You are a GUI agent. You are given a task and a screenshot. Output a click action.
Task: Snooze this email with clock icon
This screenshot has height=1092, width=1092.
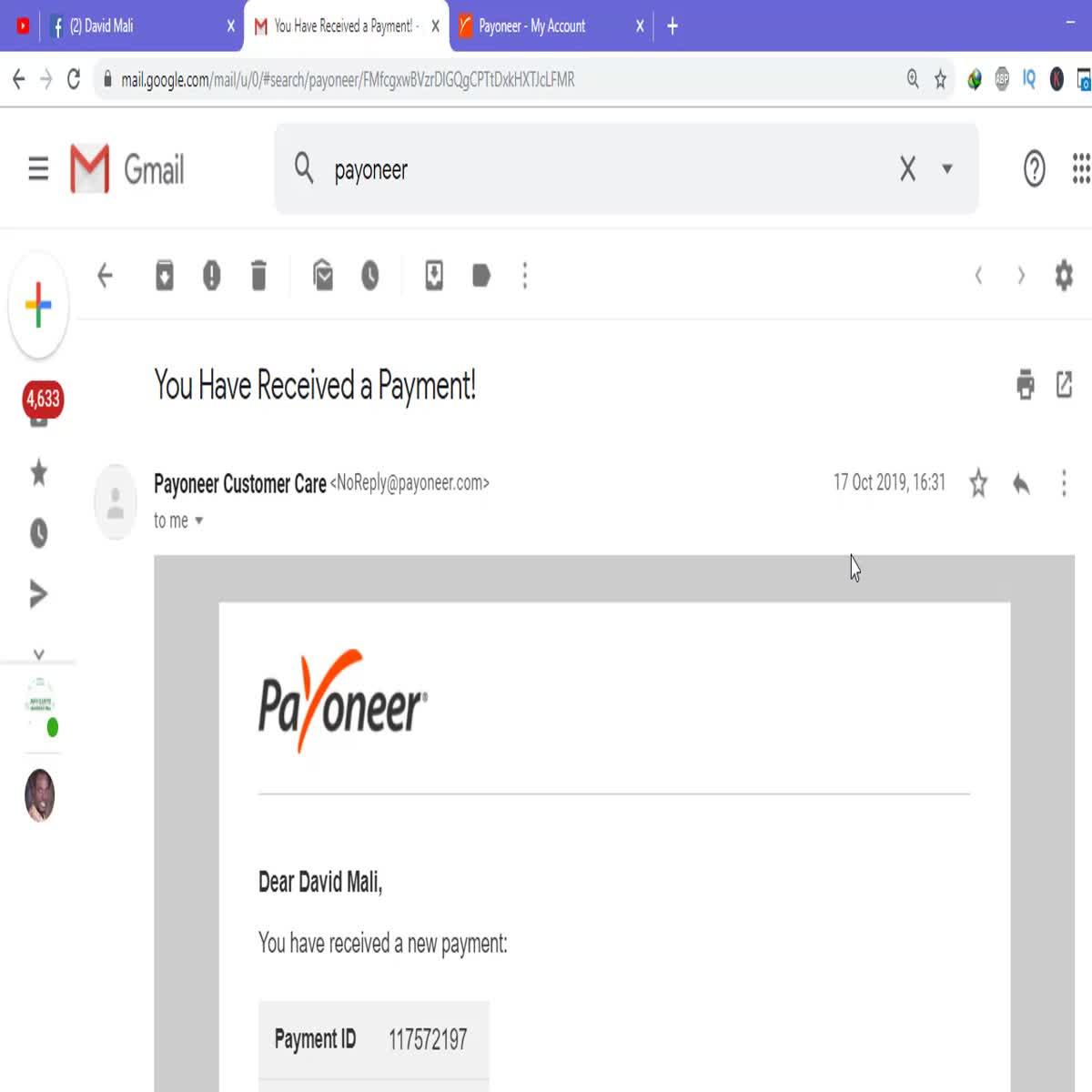[369, 276]
